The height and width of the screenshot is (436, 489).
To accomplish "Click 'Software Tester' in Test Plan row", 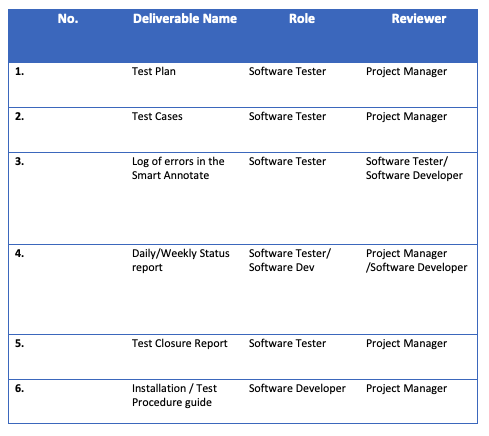I will click(x=287, y=71).
